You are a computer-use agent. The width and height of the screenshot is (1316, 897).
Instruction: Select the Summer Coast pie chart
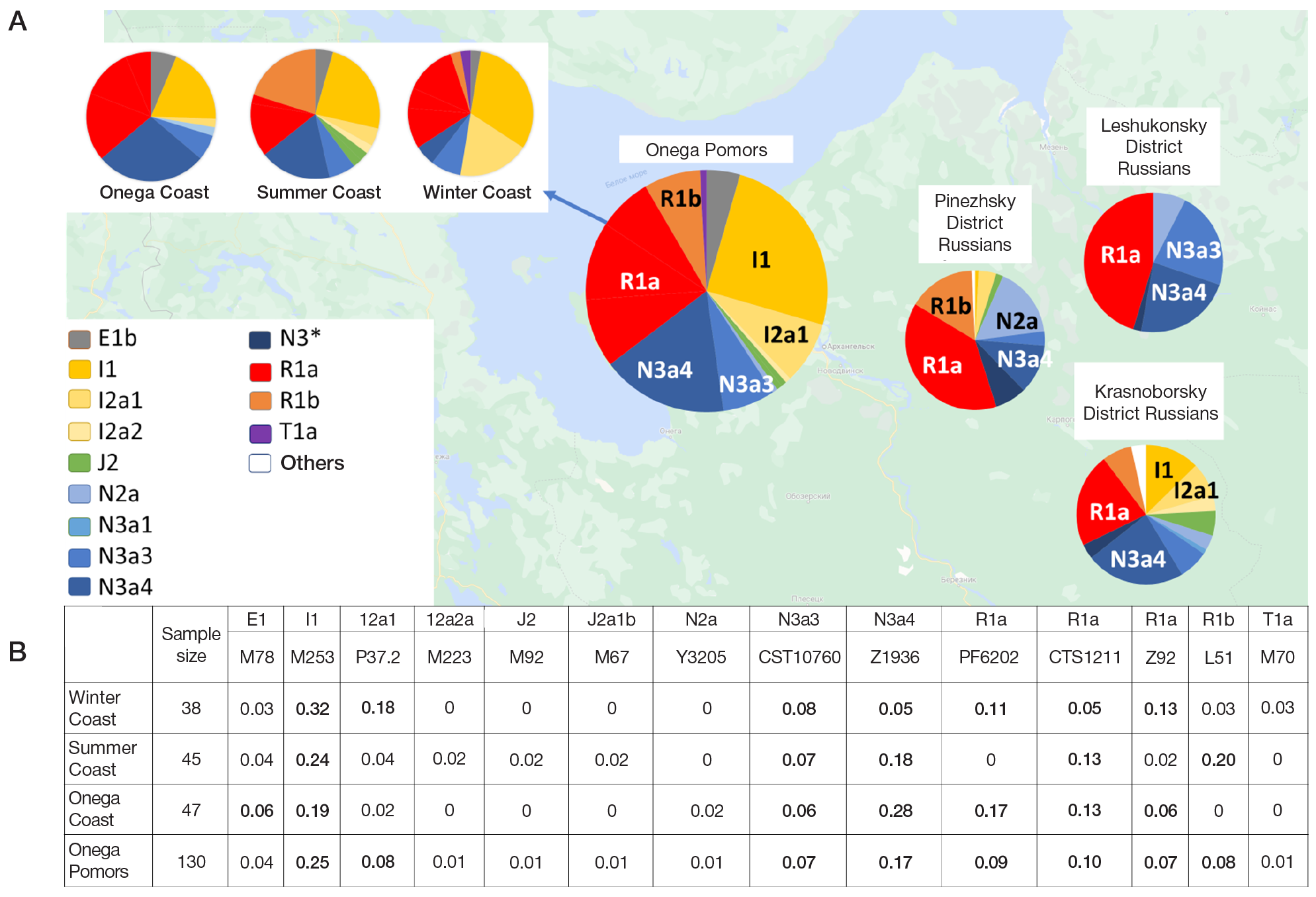[316, 114]
